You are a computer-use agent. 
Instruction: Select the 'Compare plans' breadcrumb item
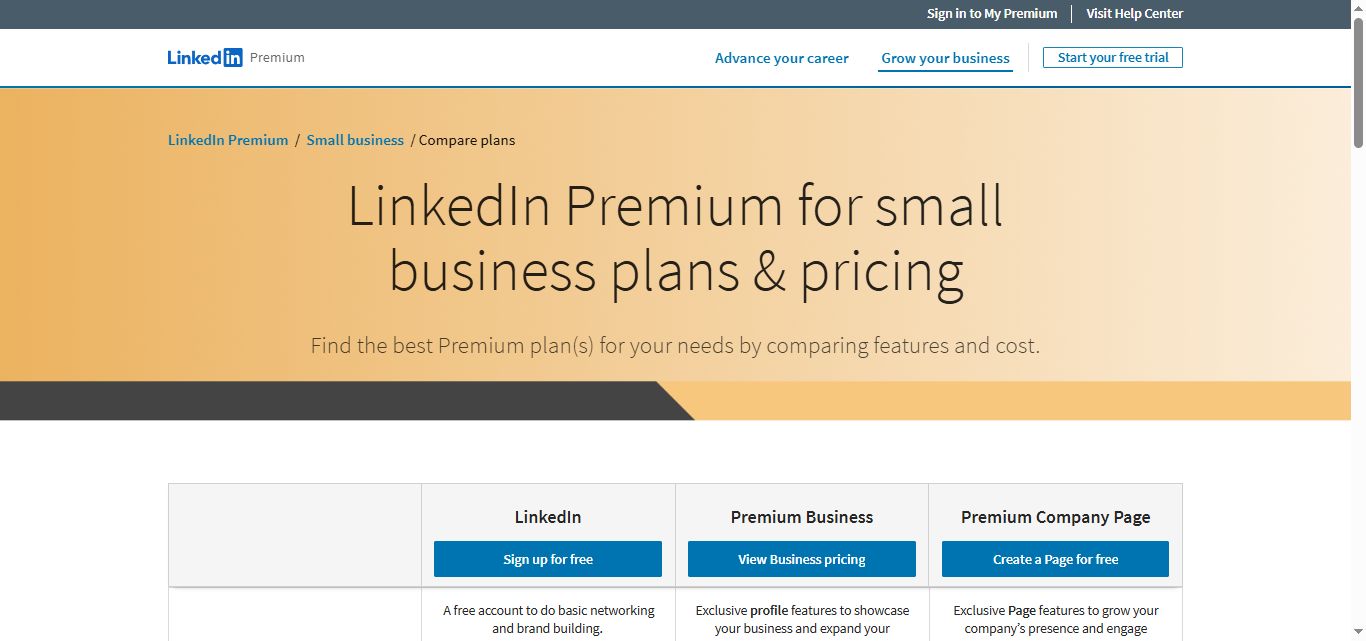point(467,140)
